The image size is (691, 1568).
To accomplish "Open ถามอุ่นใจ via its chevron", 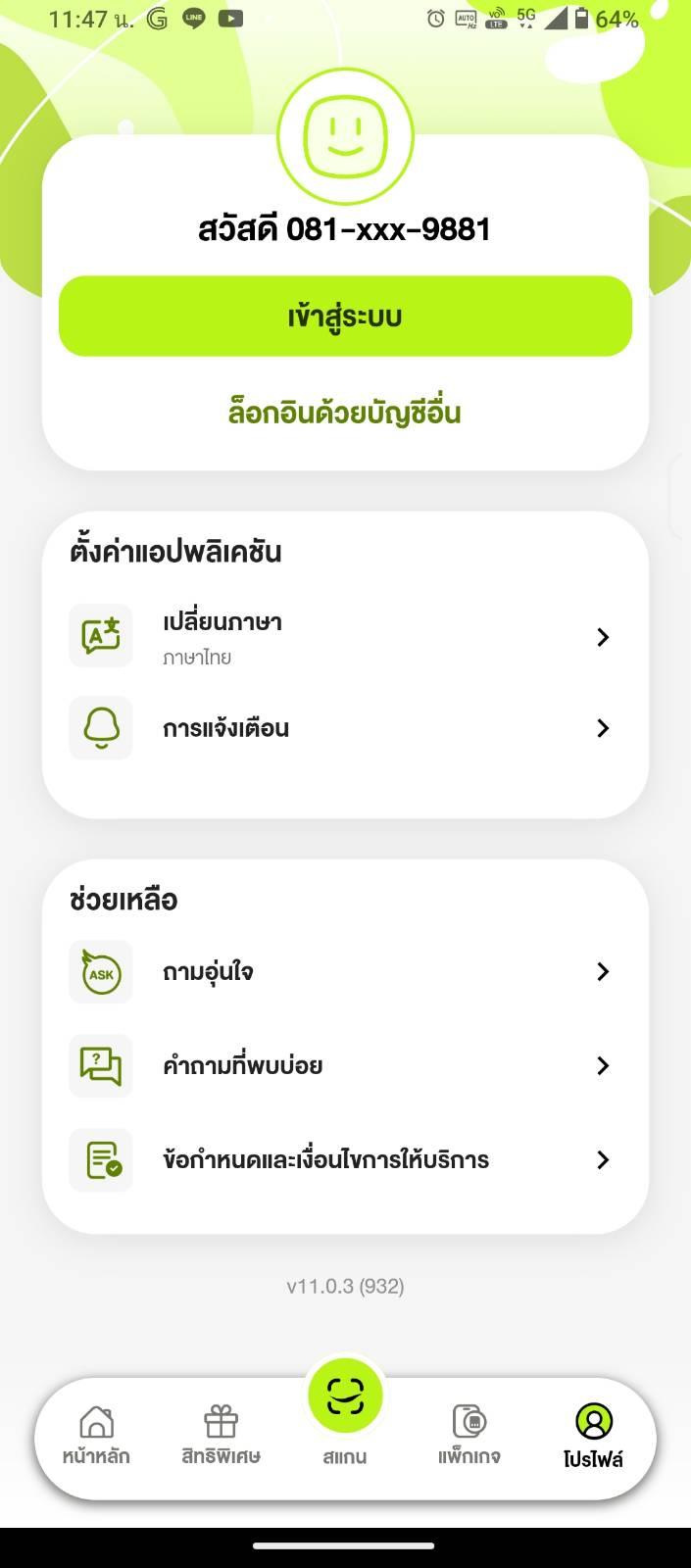I will pos(603,971).
